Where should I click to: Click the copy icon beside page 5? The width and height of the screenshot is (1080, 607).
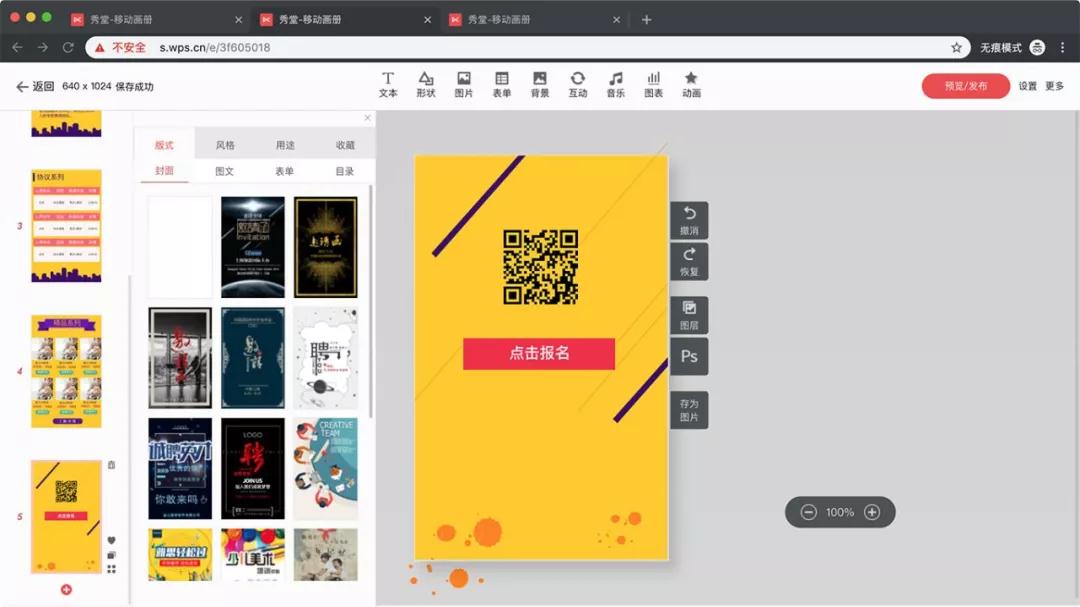click(111, 555)
